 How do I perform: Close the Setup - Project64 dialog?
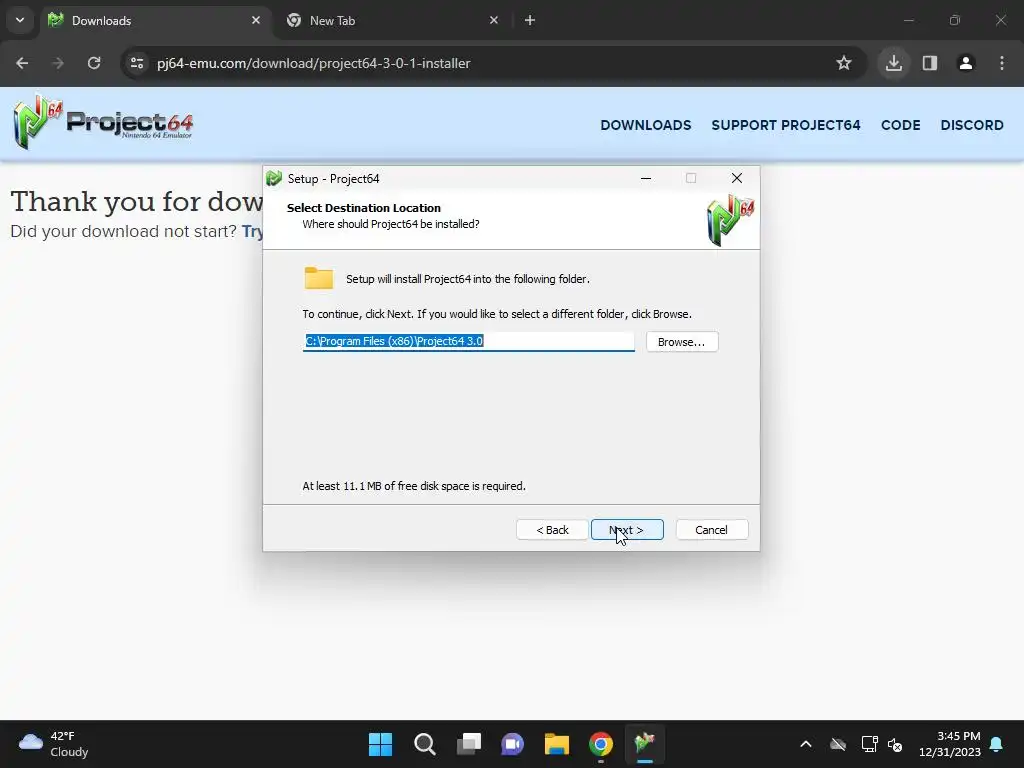737,178
